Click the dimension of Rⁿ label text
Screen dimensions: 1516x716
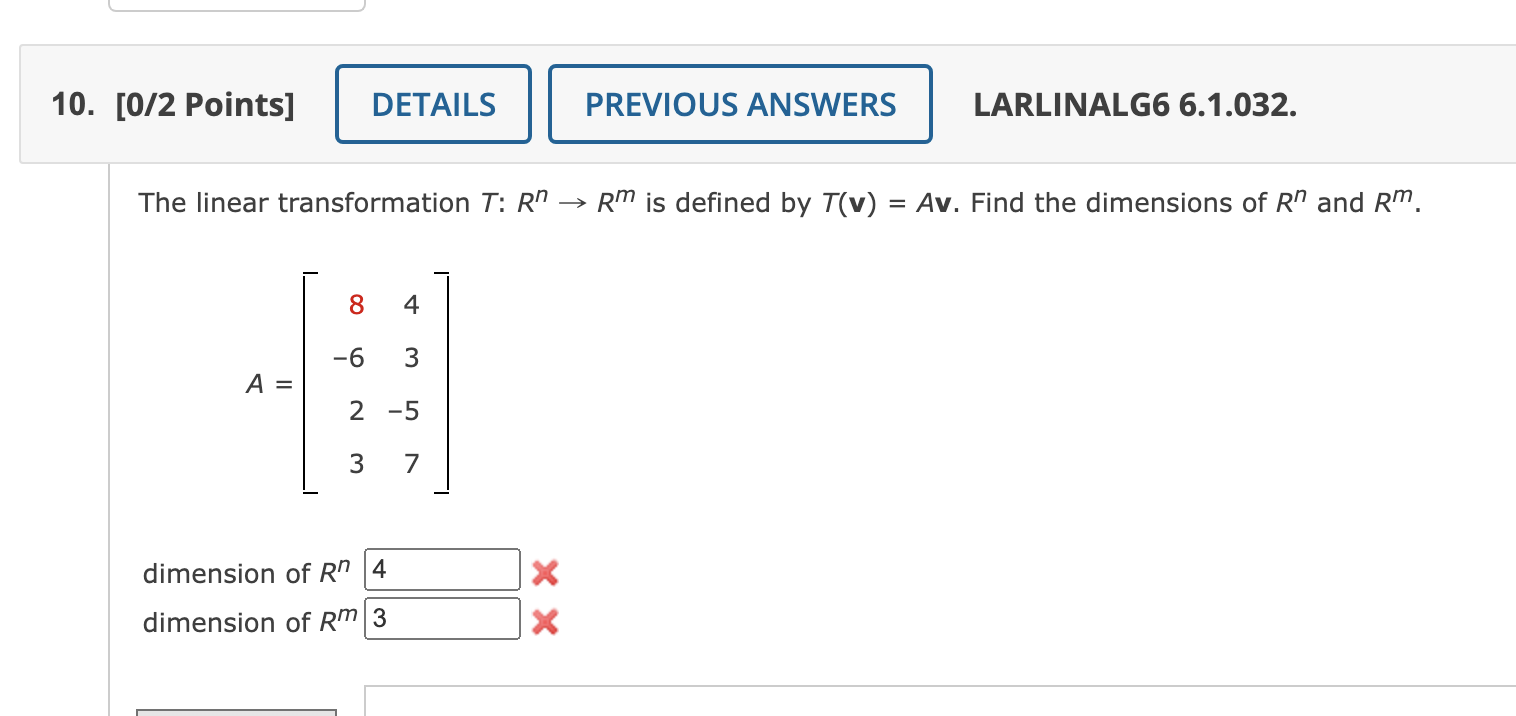coord(245,573)
